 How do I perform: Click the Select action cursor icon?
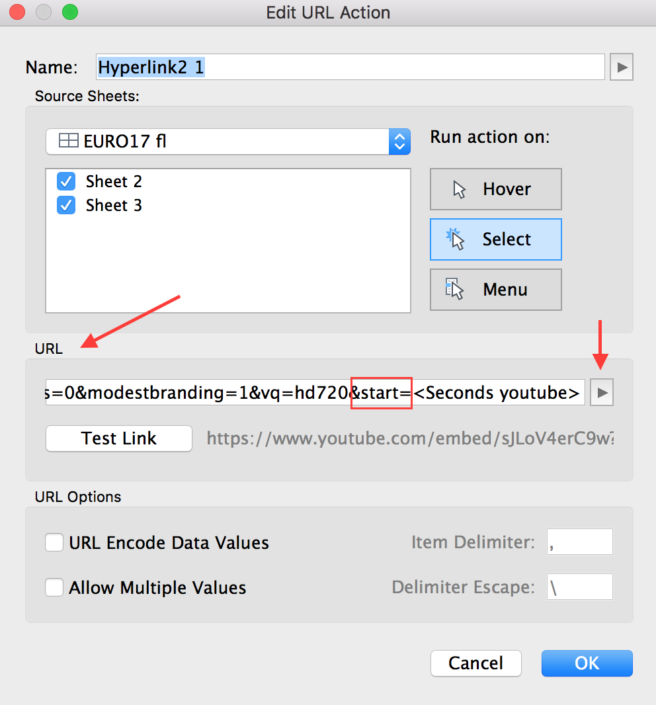coord(458,239)
